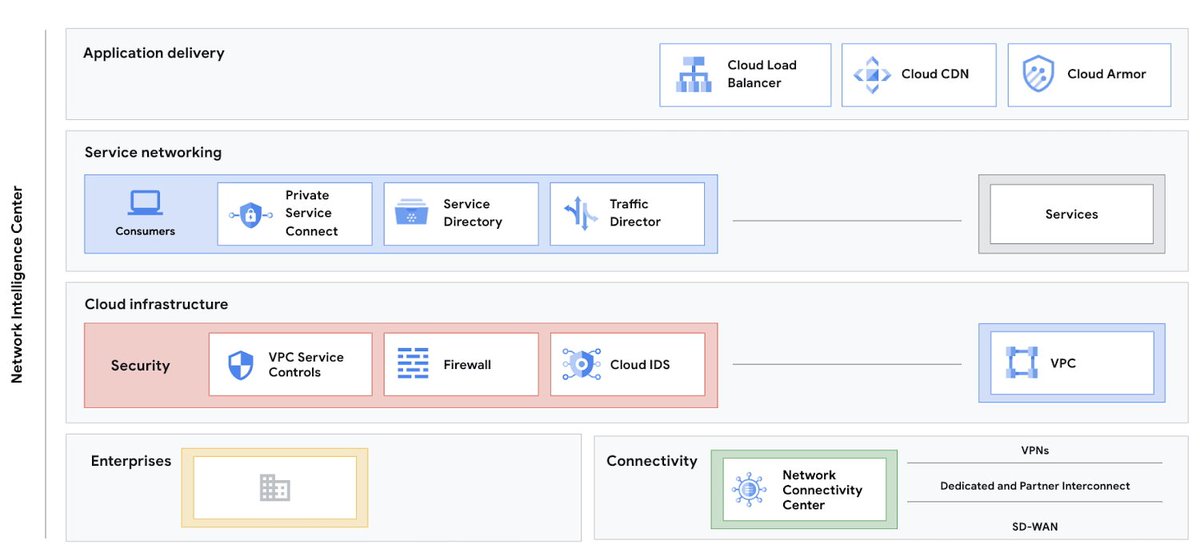The height and width of the screenshot is (553, 1200).
Task: Select the Traffic Director label
Action: pyautogui.click(x=635, y=213)
